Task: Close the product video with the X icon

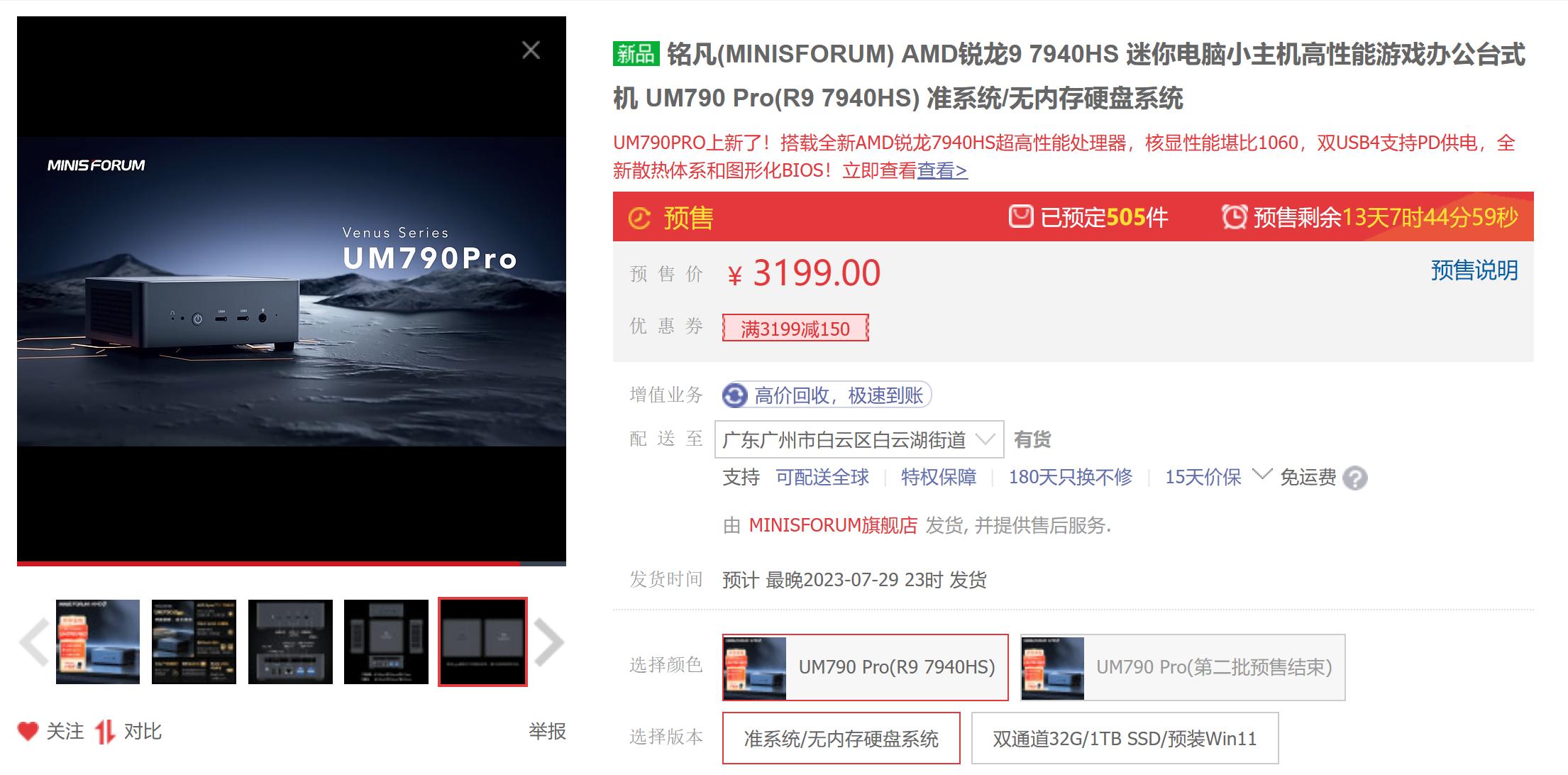Action: (531, 50)
